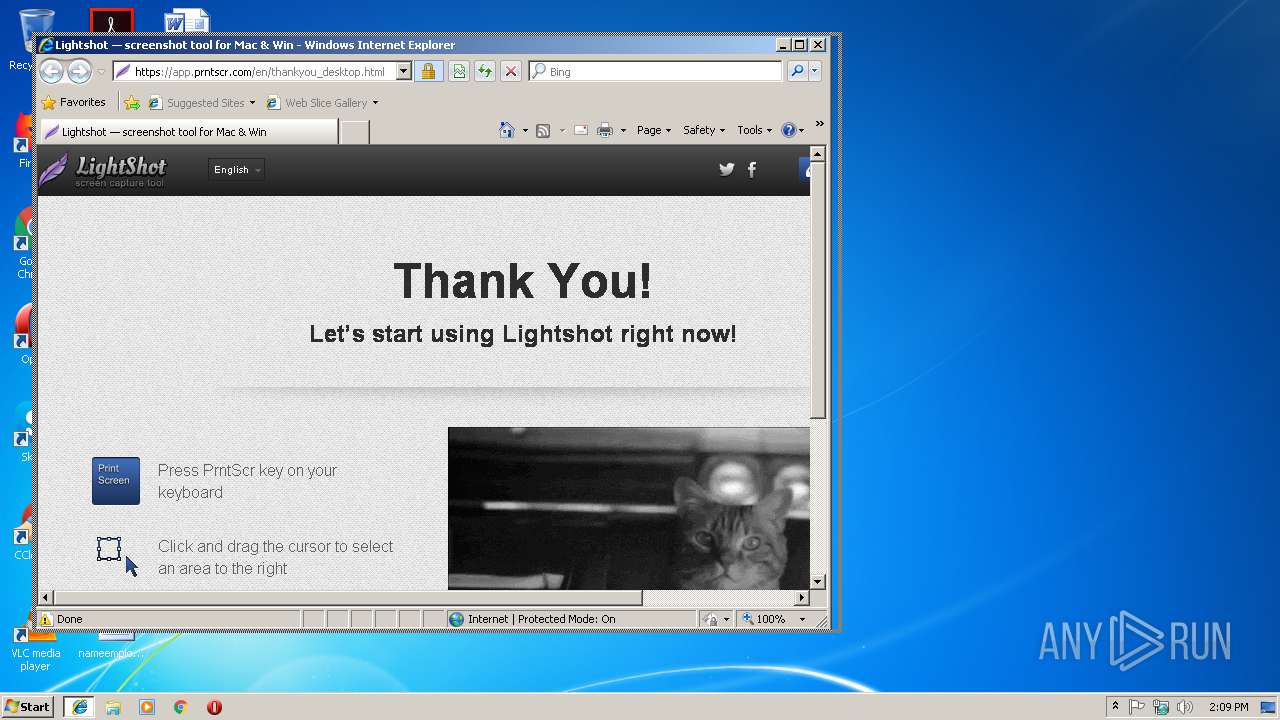Click the Add to Favorites Bar icon
Image resolution: width=1280 pixels, height=720 pixels.
pyautogui.click(x=132, y=102)
